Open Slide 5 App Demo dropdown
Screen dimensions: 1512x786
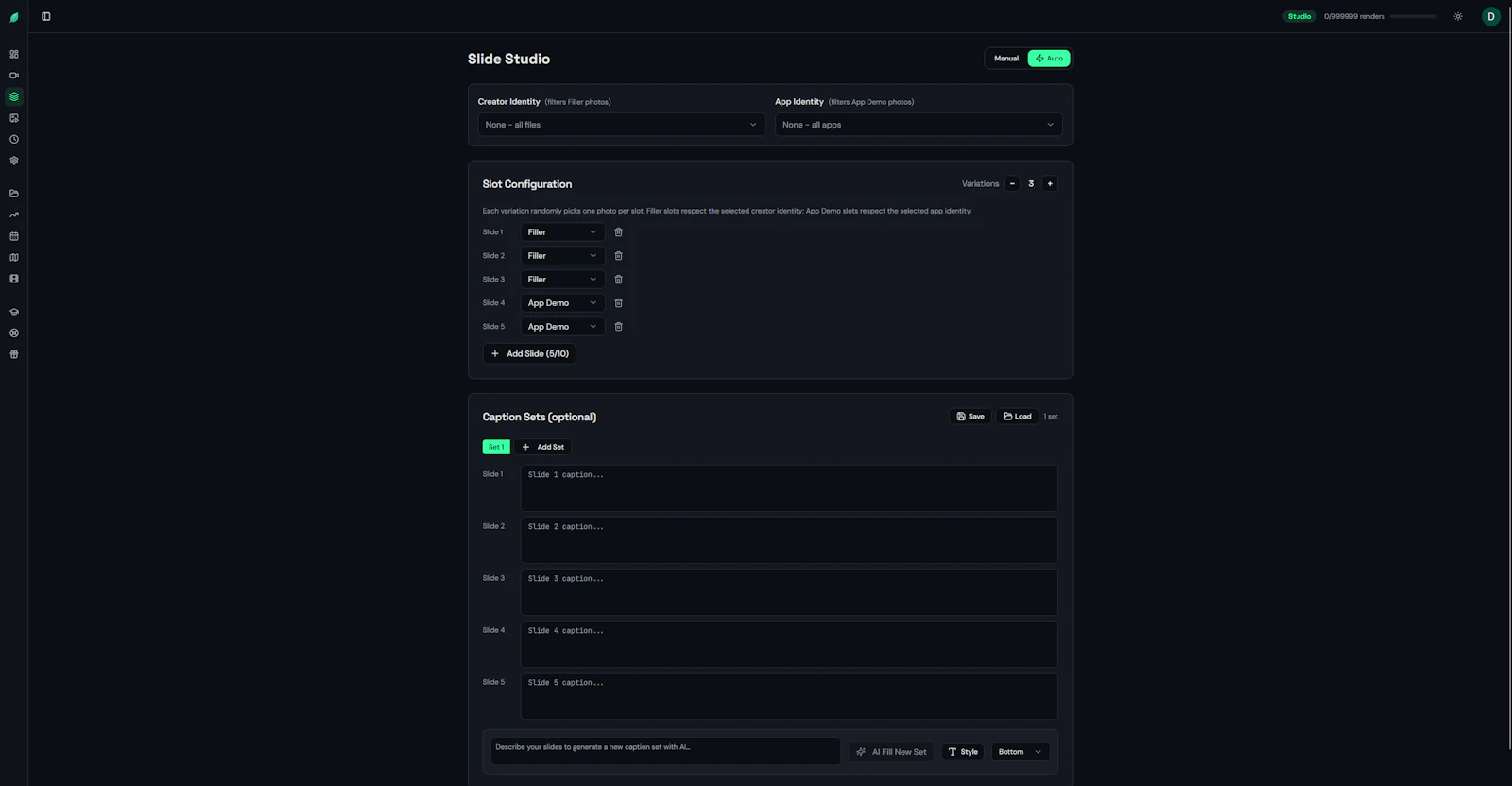coord(562,327)
